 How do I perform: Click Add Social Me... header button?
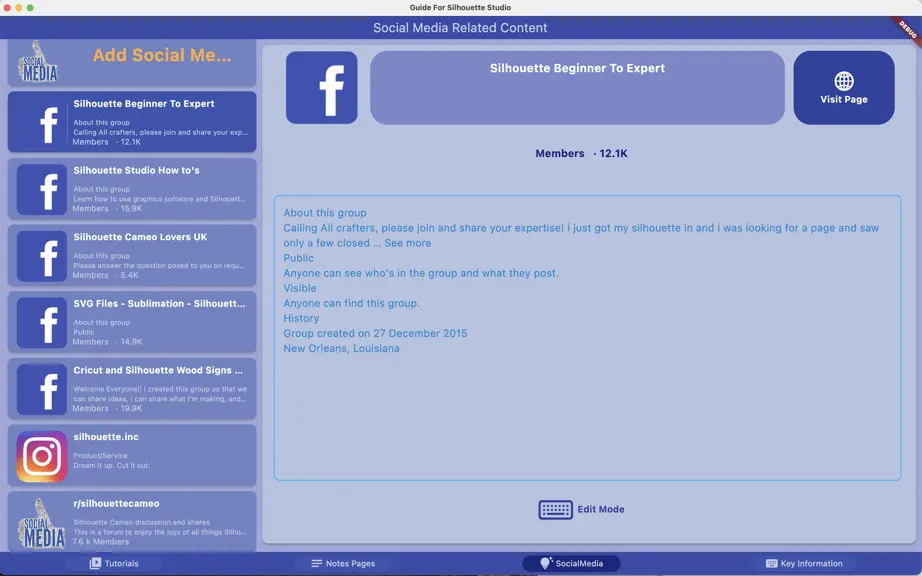click(x=162, y=55)
